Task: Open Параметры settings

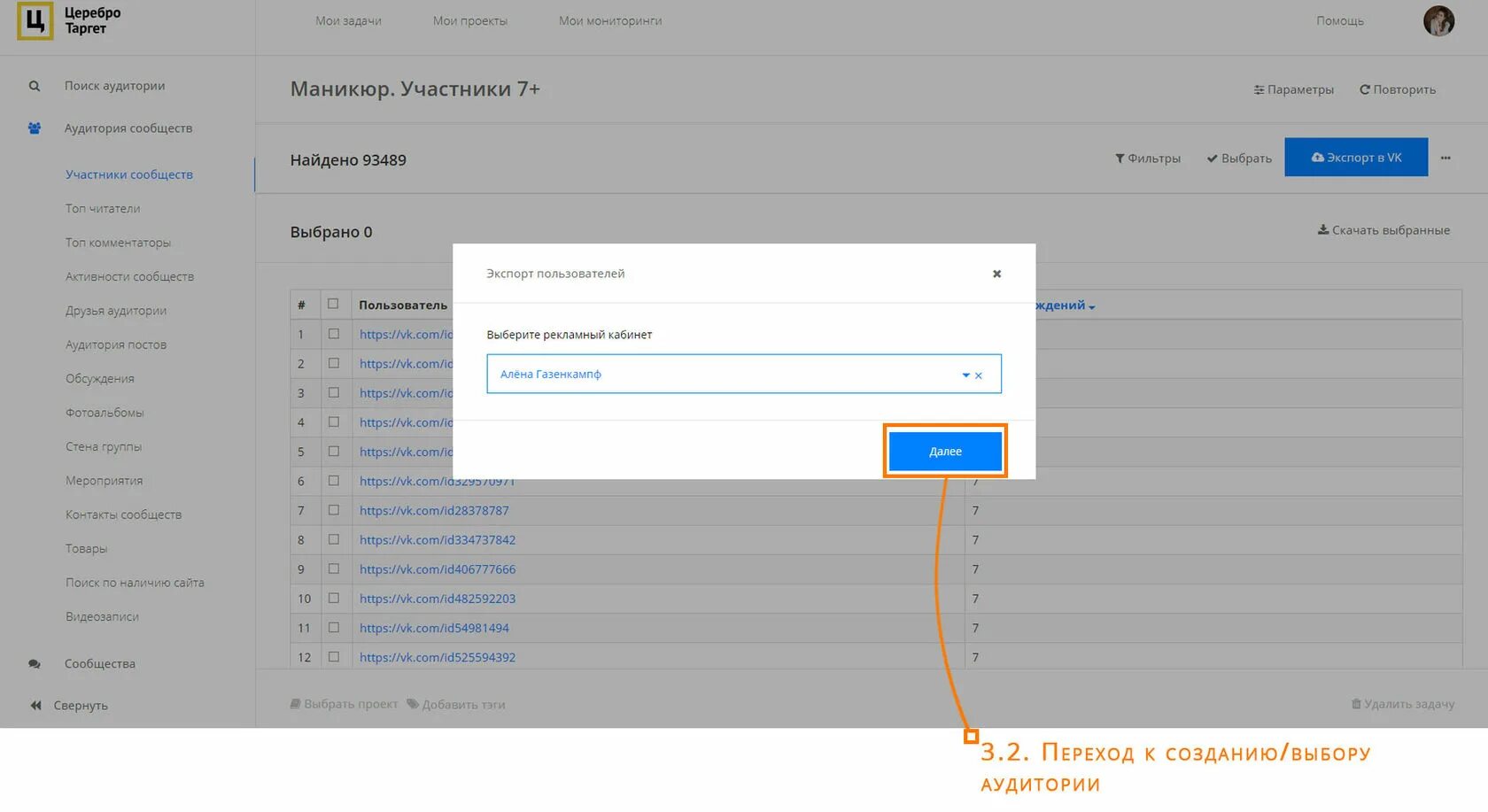Action: click(1294, 89)
